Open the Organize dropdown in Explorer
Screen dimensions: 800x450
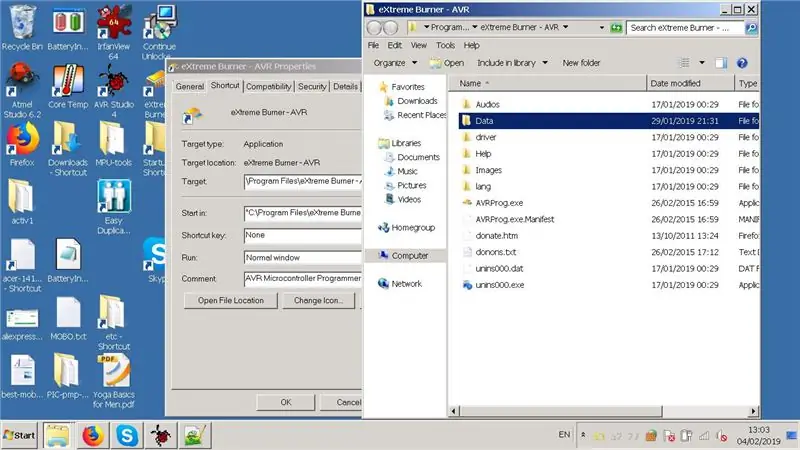(395, 63)
